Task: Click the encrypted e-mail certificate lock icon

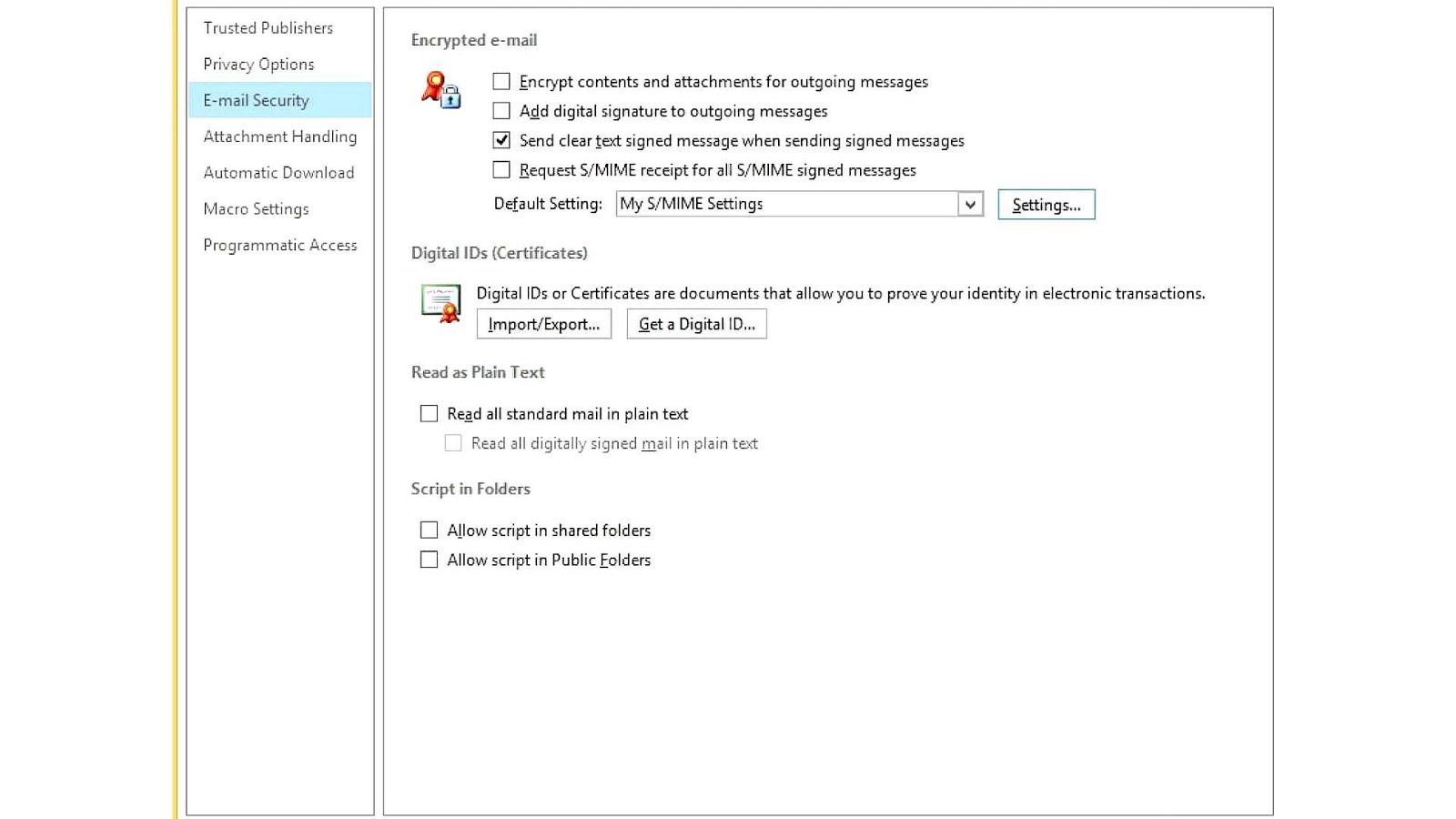Action: tap(440, 91)
